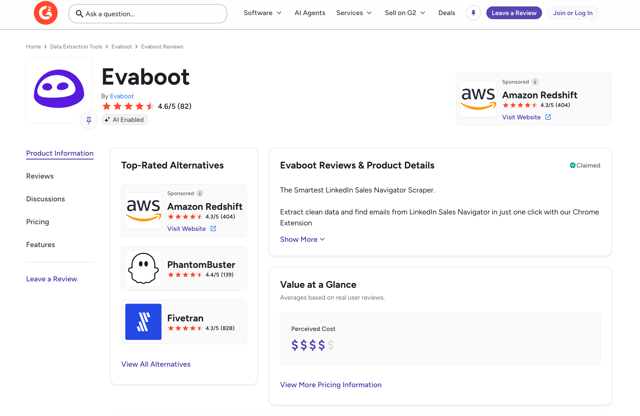Screen dimensions: 640x416
Task: Click the pin icon in the top navigation
Action: (473, 13)
